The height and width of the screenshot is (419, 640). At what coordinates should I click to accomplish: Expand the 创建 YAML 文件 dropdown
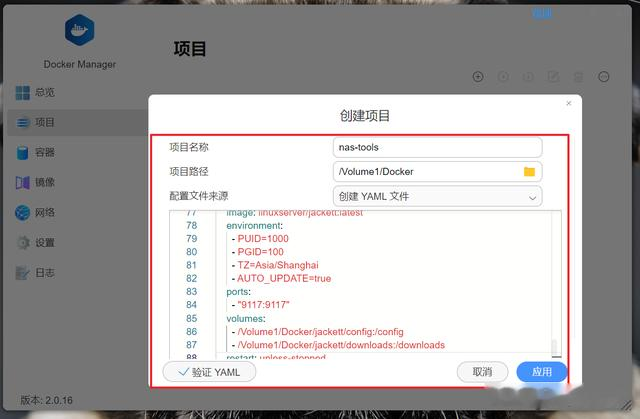[438, 196]
